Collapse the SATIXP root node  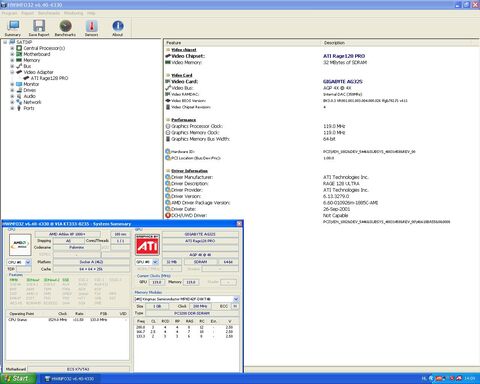pyautogui.click(x=5, y=42)
